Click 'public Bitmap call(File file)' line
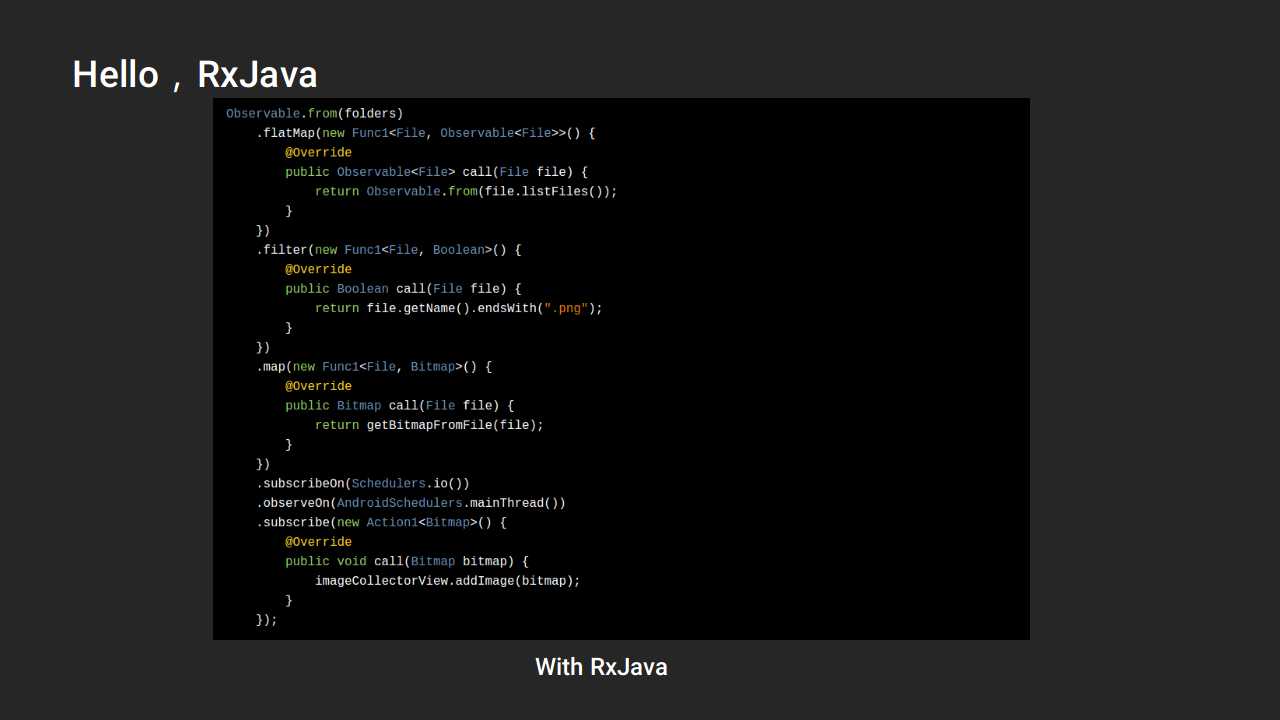1280x720 pixels. tap(400, 406)
